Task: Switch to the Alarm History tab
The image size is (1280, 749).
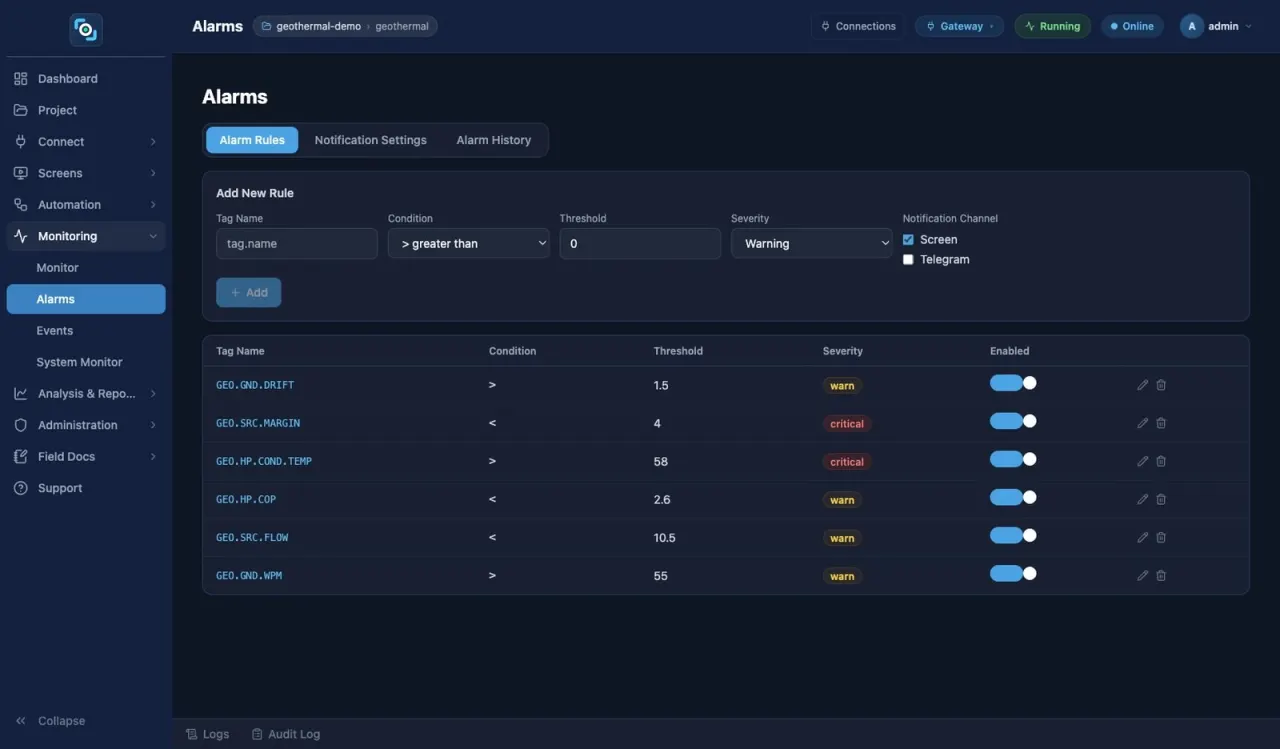Action: pos(494,140)
